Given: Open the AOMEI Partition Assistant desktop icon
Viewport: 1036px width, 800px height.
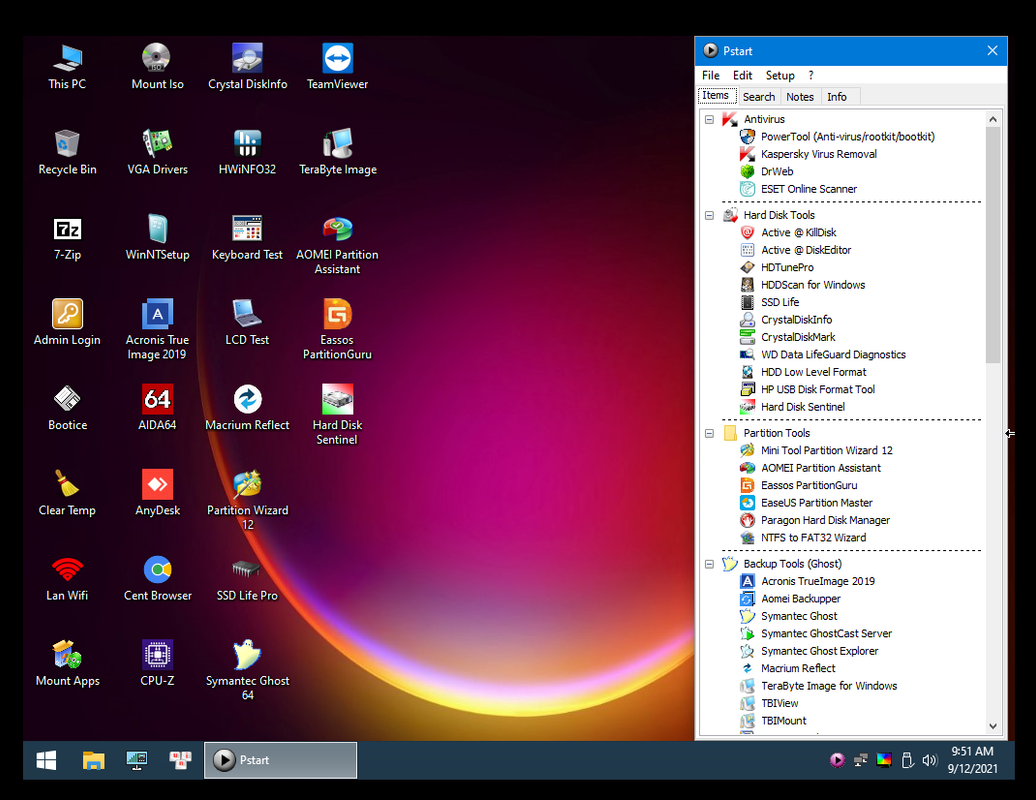Looking at the screenshot, I should 338,244.
